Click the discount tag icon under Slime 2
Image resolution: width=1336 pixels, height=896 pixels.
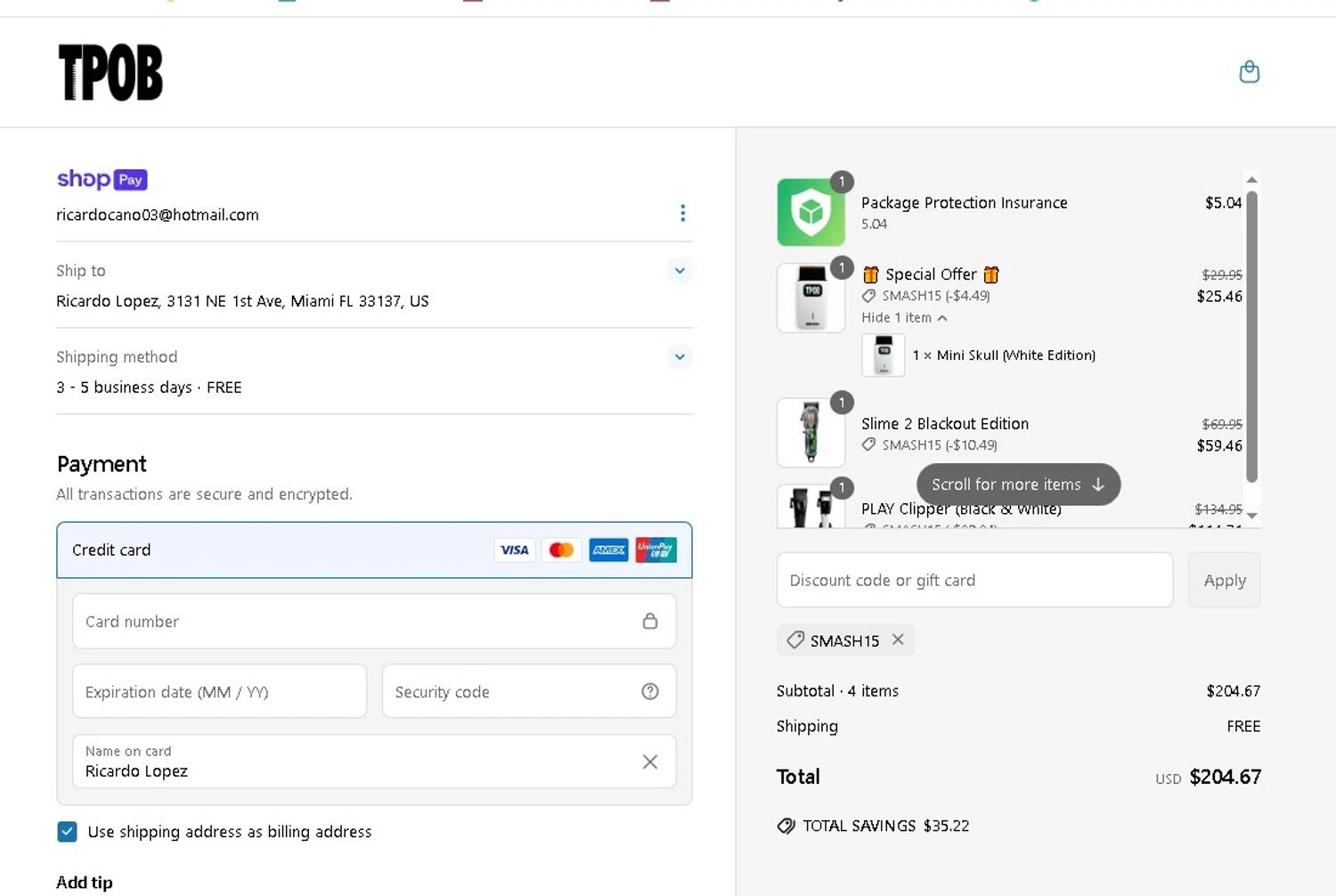coord(868,444)
